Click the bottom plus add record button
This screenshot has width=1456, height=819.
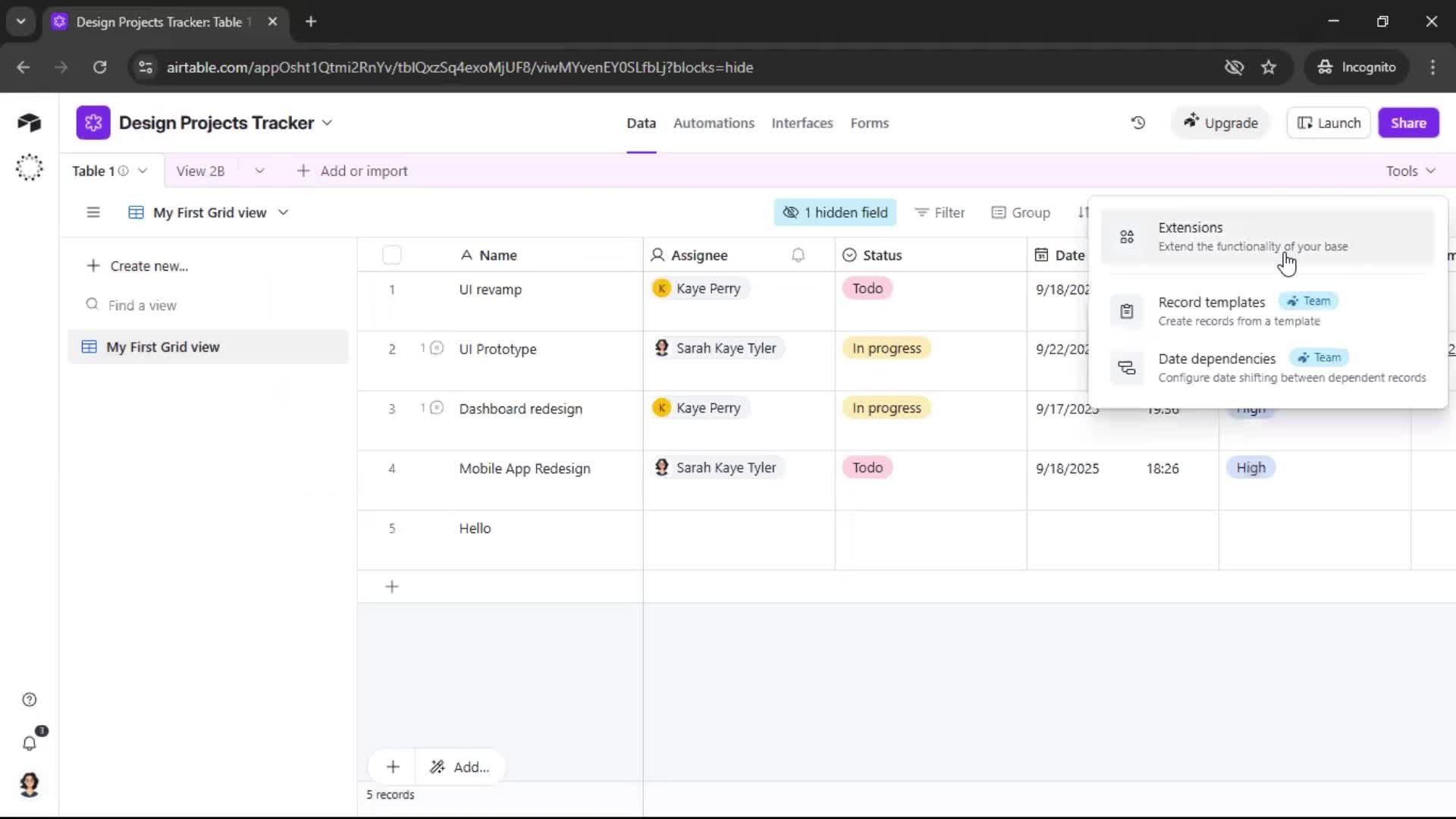(393, 767)
